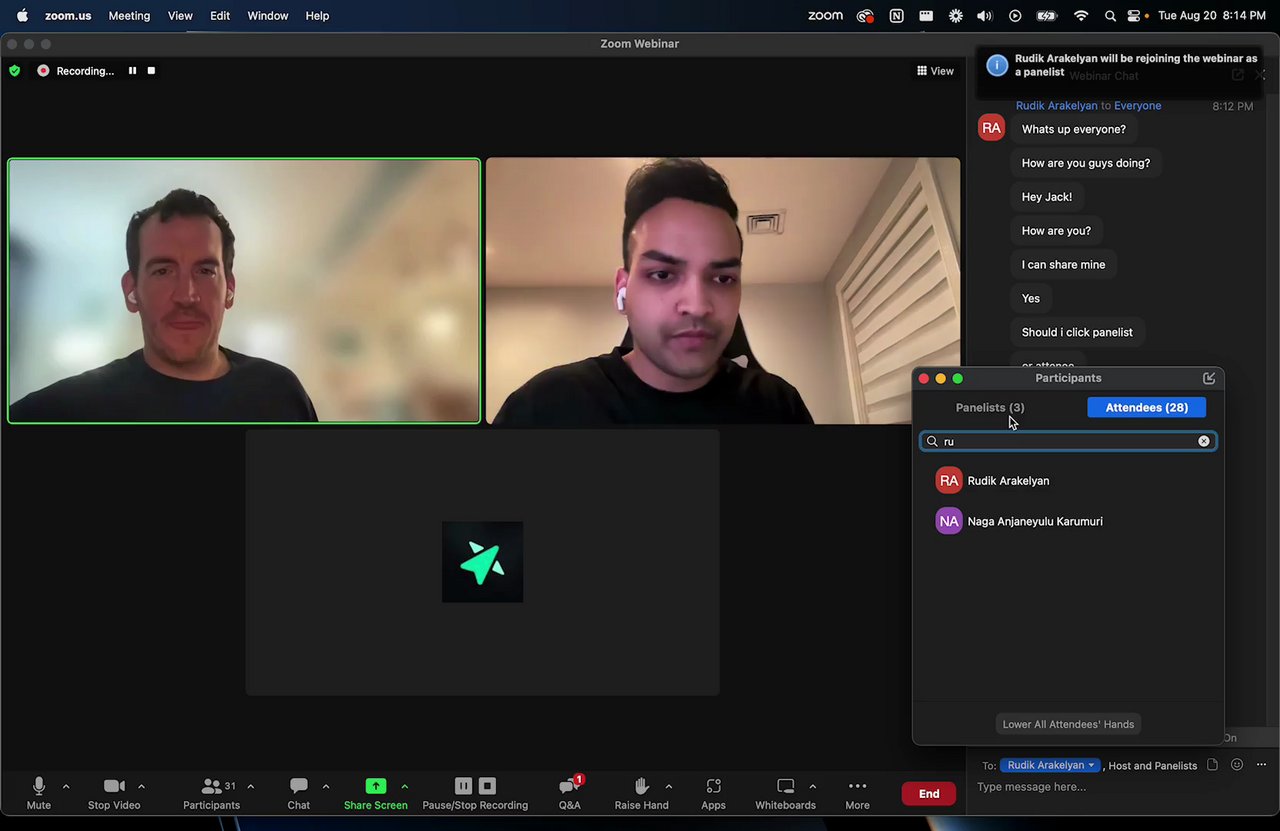Click the green Share Screen button
Viewport: 1280px width, 831px height.
375,792
